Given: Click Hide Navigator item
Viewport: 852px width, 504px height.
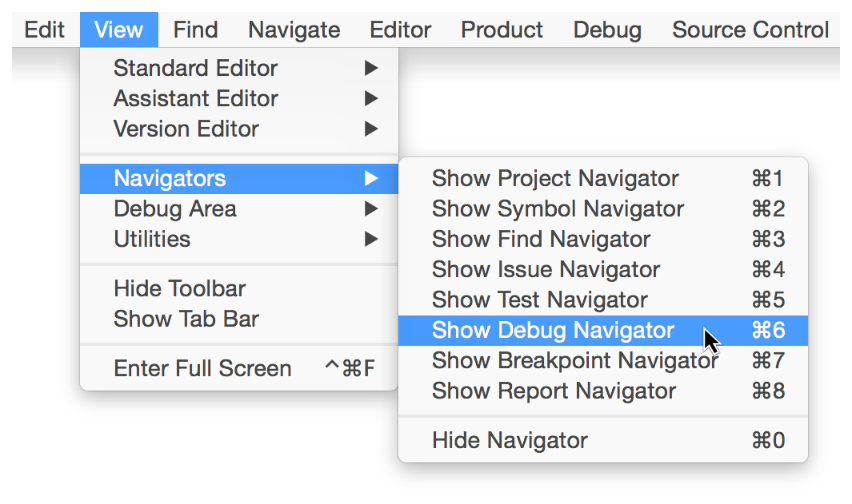Looking at the screenshot, I should pos(510,440).
